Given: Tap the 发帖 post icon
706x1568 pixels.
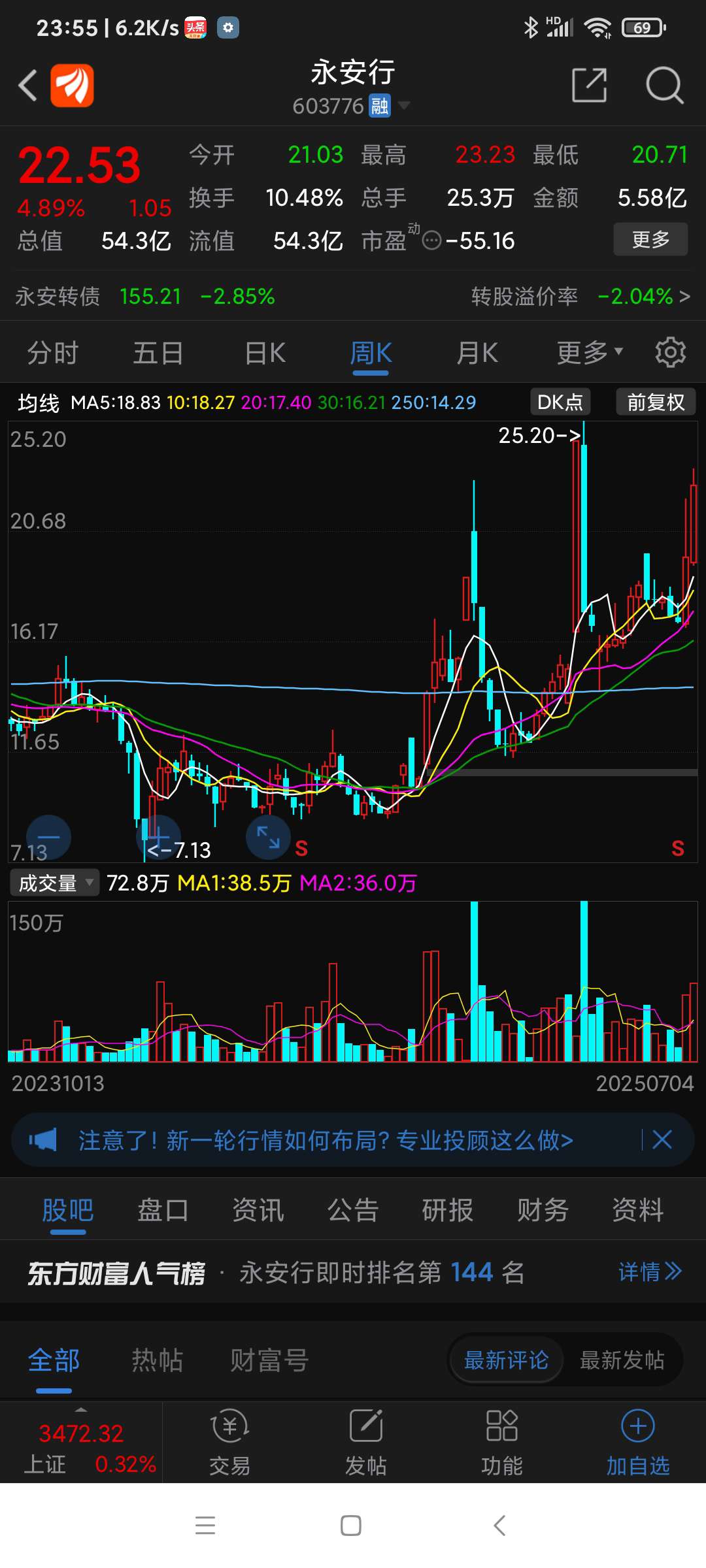Looking at the screenshot, I should tap(365, 1443).
